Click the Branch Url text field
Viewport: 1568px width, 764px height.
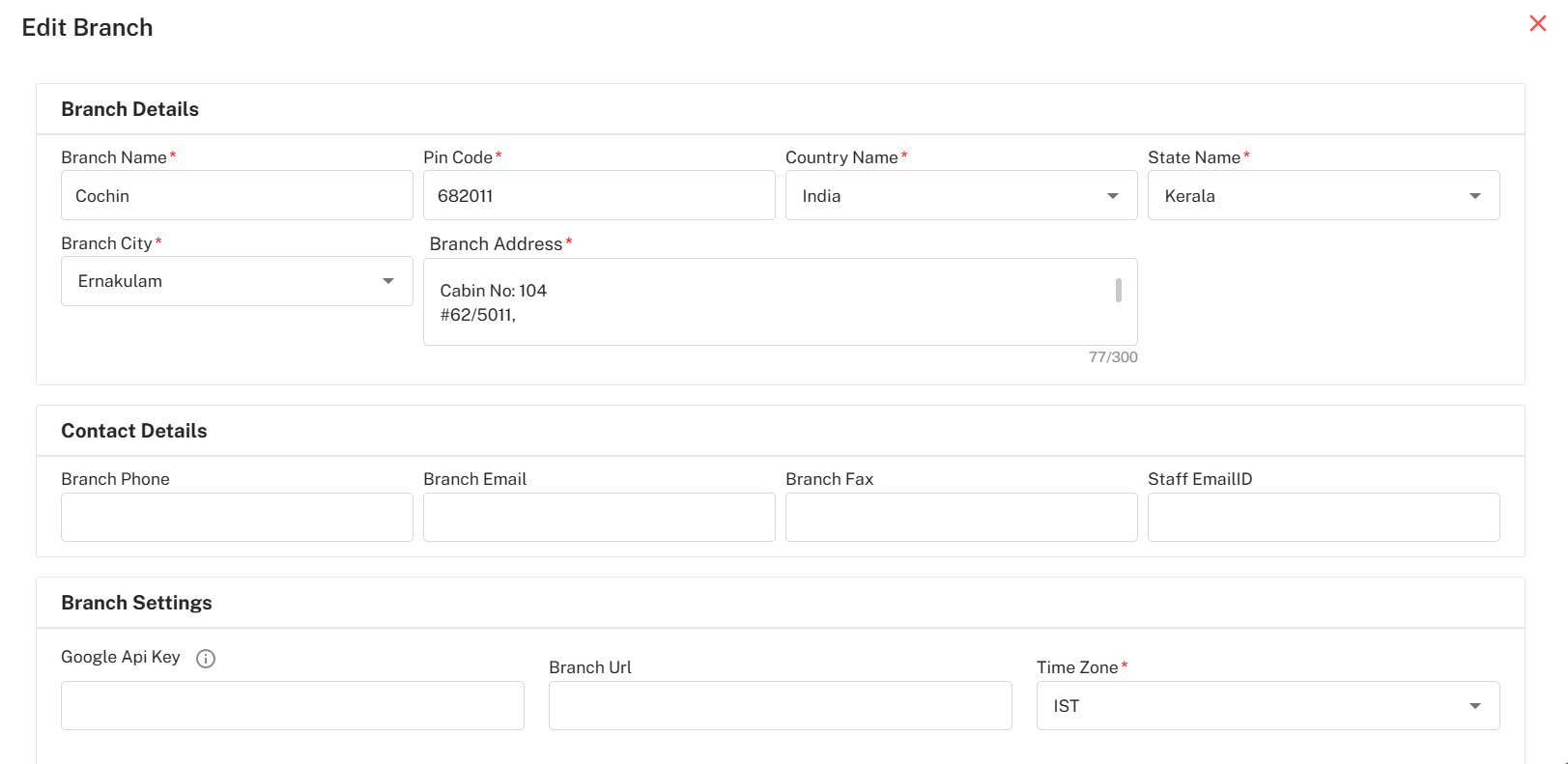pyautogui.click(x=780, y=706)
